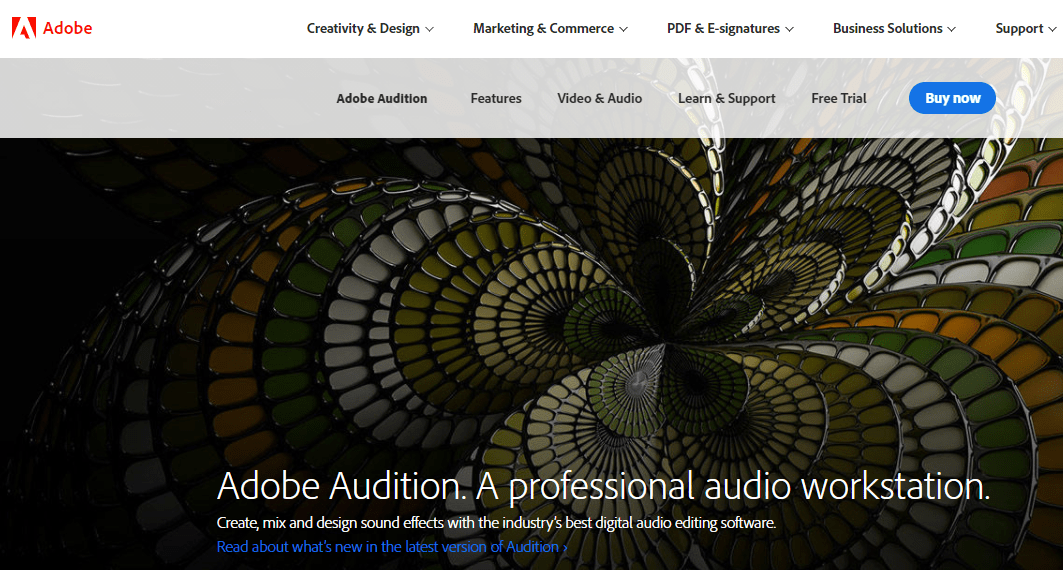Open the Video & Audio section
Screen dimensions: 1063x570
click(x=599, y=98)
